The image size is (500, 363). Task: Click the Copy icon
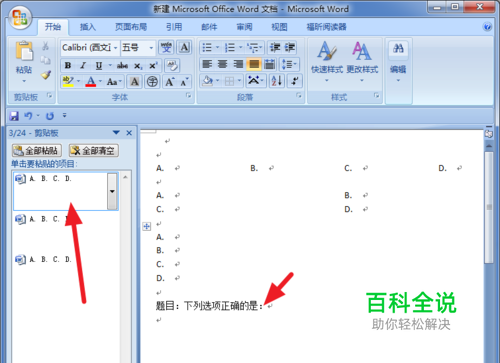(x=45, y=60)
